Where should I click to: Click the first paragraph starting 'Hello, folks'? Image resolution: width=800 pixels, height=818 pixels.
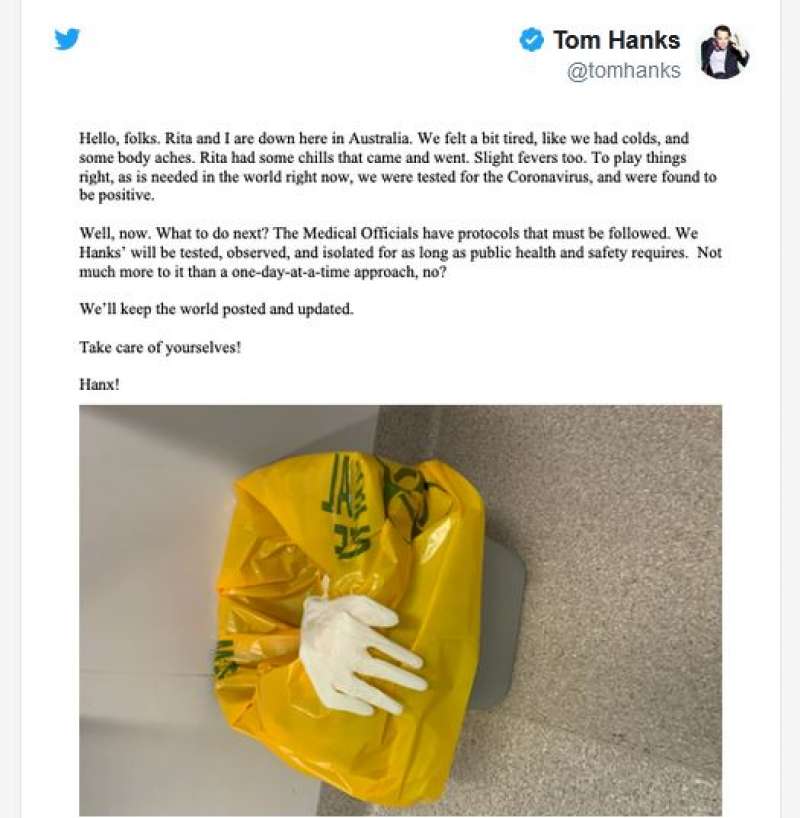pos(398,166)
